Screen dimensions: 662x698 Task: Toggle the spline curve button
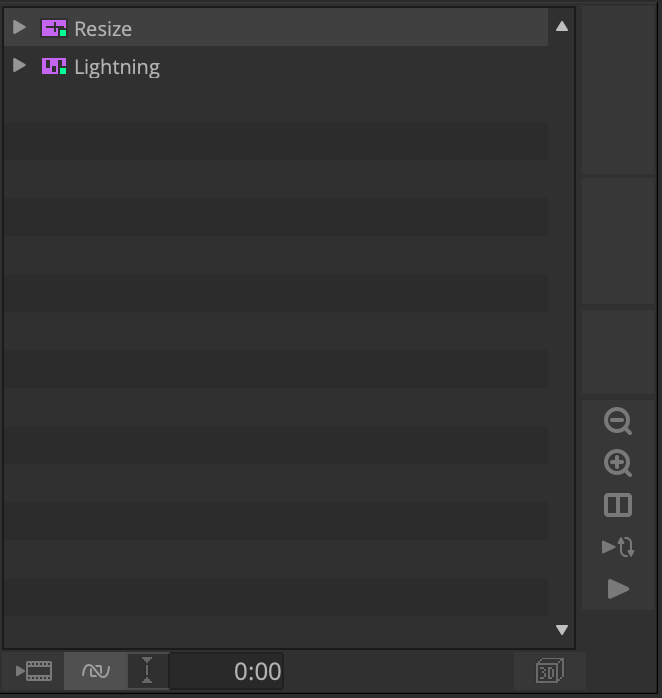coord(96,671)
